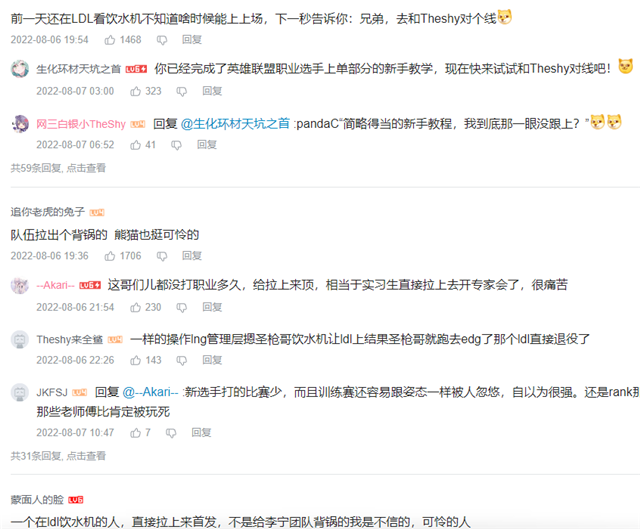Dislike the reply posted 2022-08-06 22:26
Viewport: 640px width, 529px height.
tap(182, 360)
